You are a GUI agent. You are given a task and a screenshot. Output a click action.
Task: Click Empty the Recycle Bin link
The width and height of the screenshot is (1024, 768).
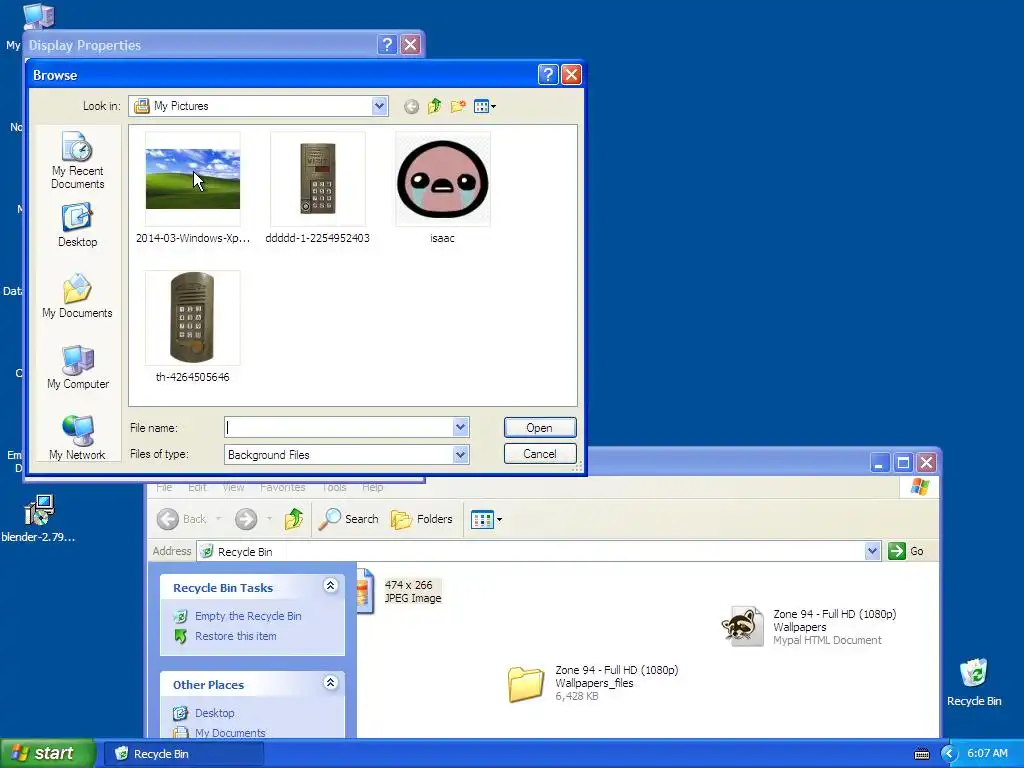[248, 616]
